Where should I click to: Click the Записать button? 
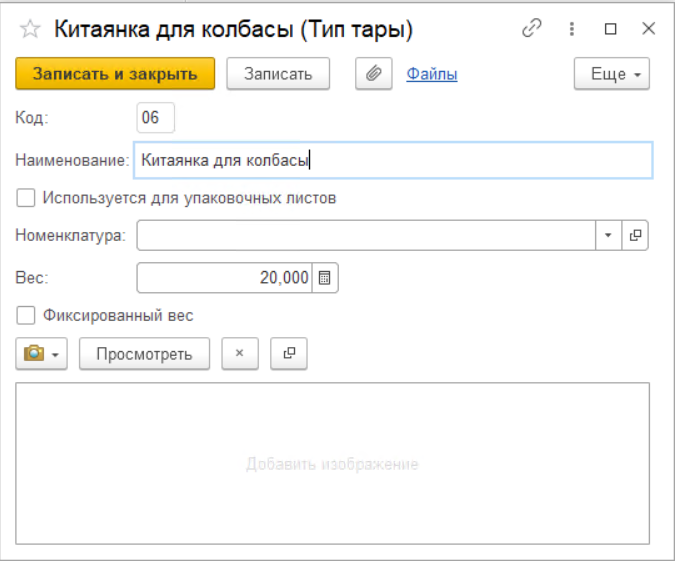click(x=278, y=74)
